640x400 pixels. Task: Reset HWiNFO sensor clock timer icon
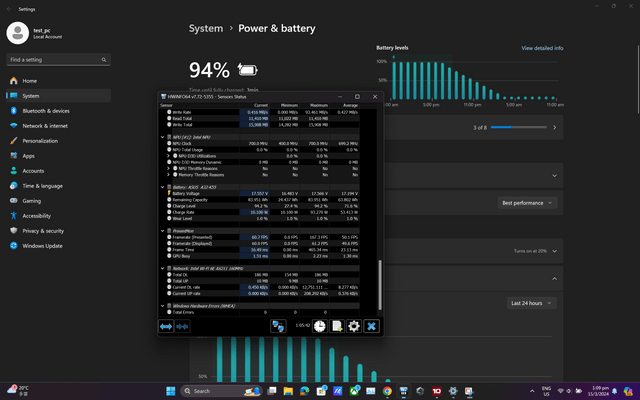point(320,326)
